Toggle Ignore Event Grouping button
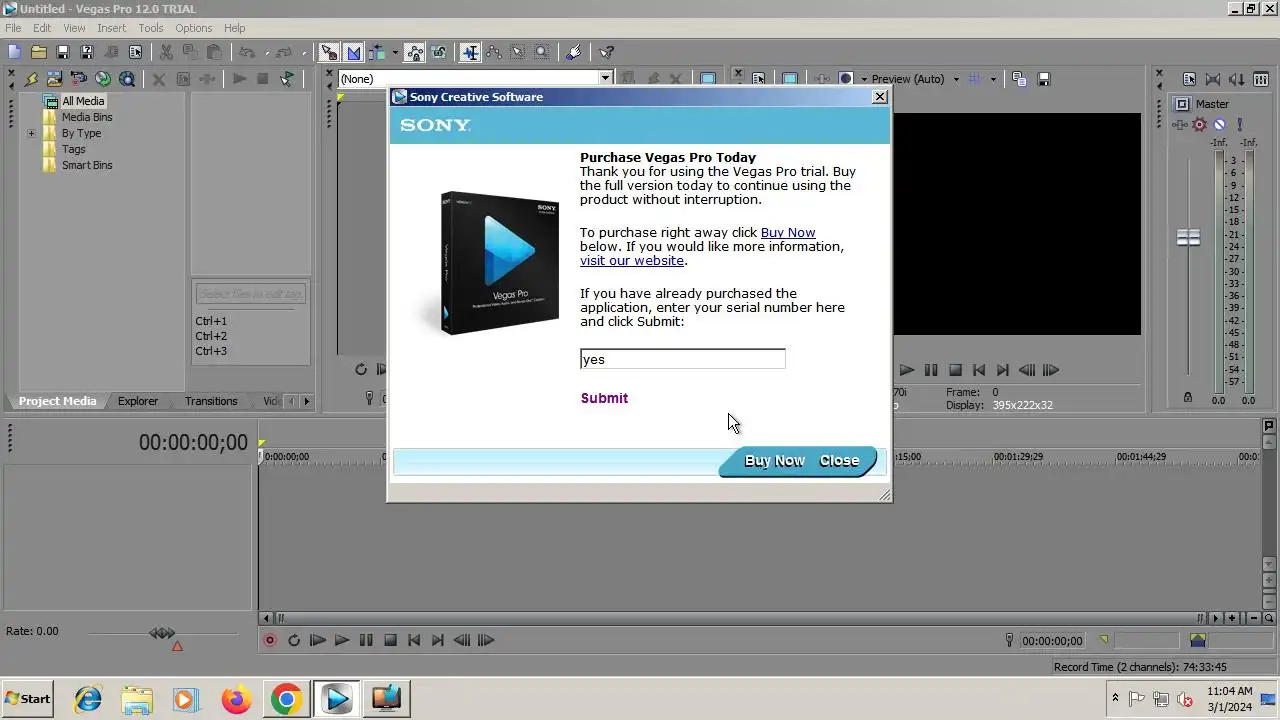The width and height of the screenshot is (1280, 720). tap(438, 52)
